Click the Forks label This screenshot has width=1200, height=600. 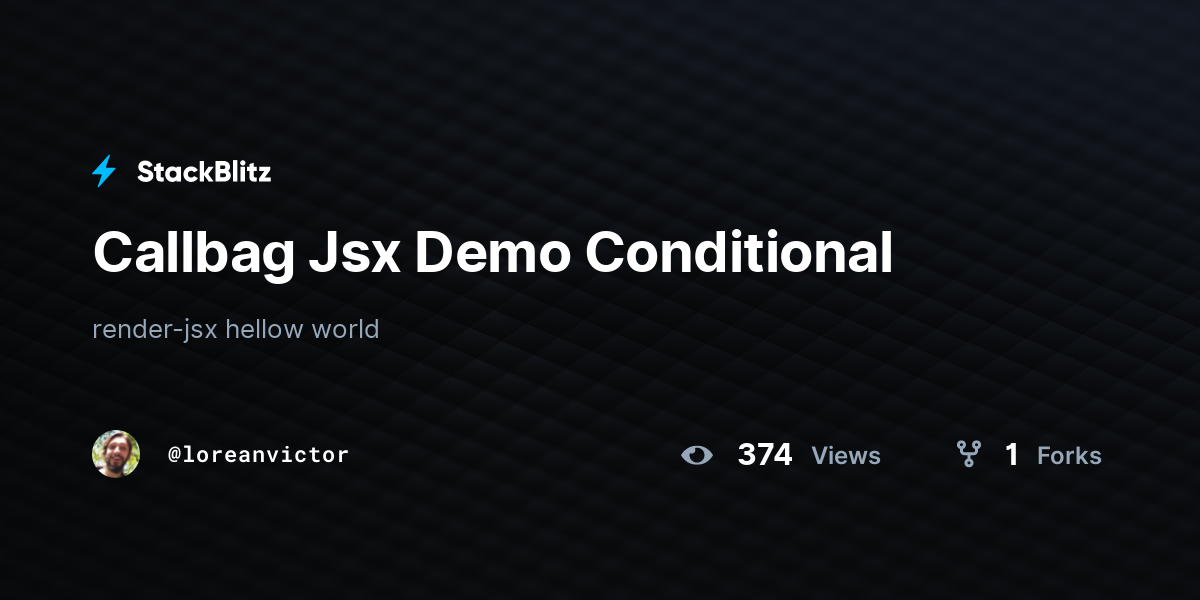[1069, 456]
